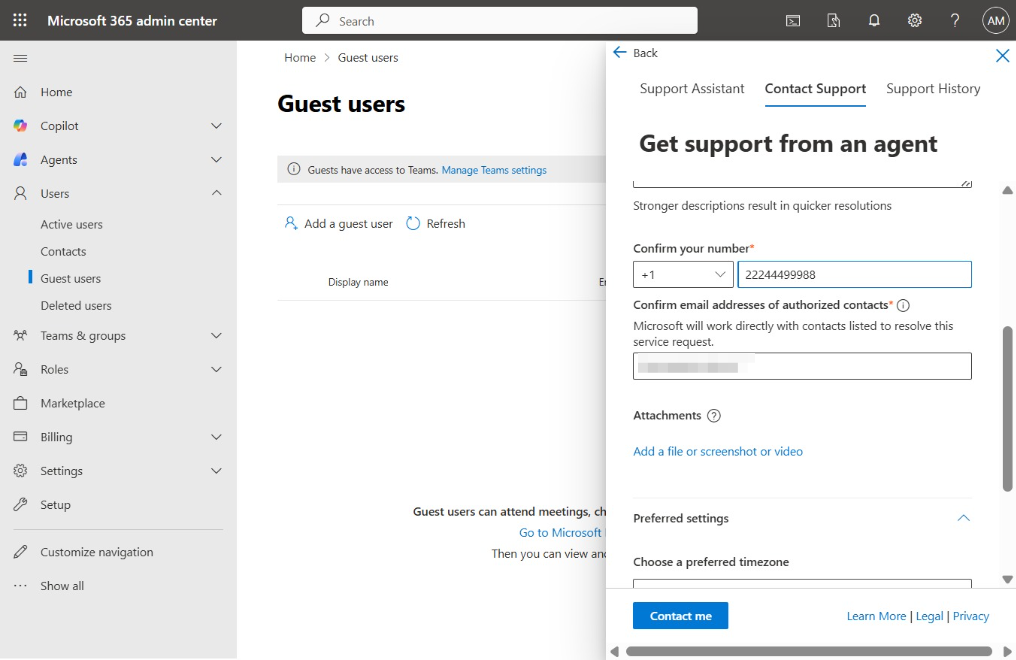Expand the Teams & groups section
Viewport: 1016px width, 660px height.
point(216,336)
